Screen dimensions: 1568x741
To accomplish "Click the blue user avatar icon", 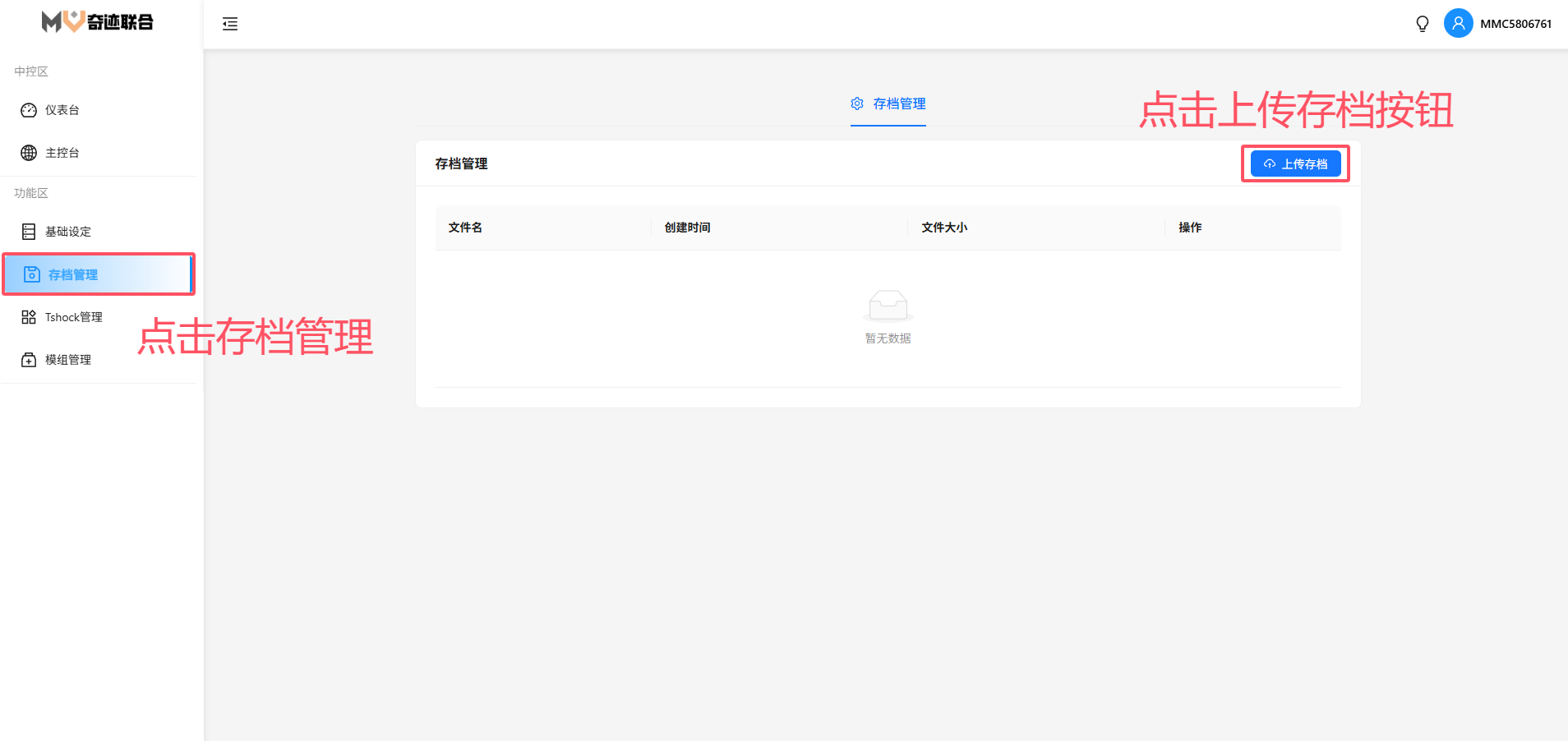I will (1458, 24).
